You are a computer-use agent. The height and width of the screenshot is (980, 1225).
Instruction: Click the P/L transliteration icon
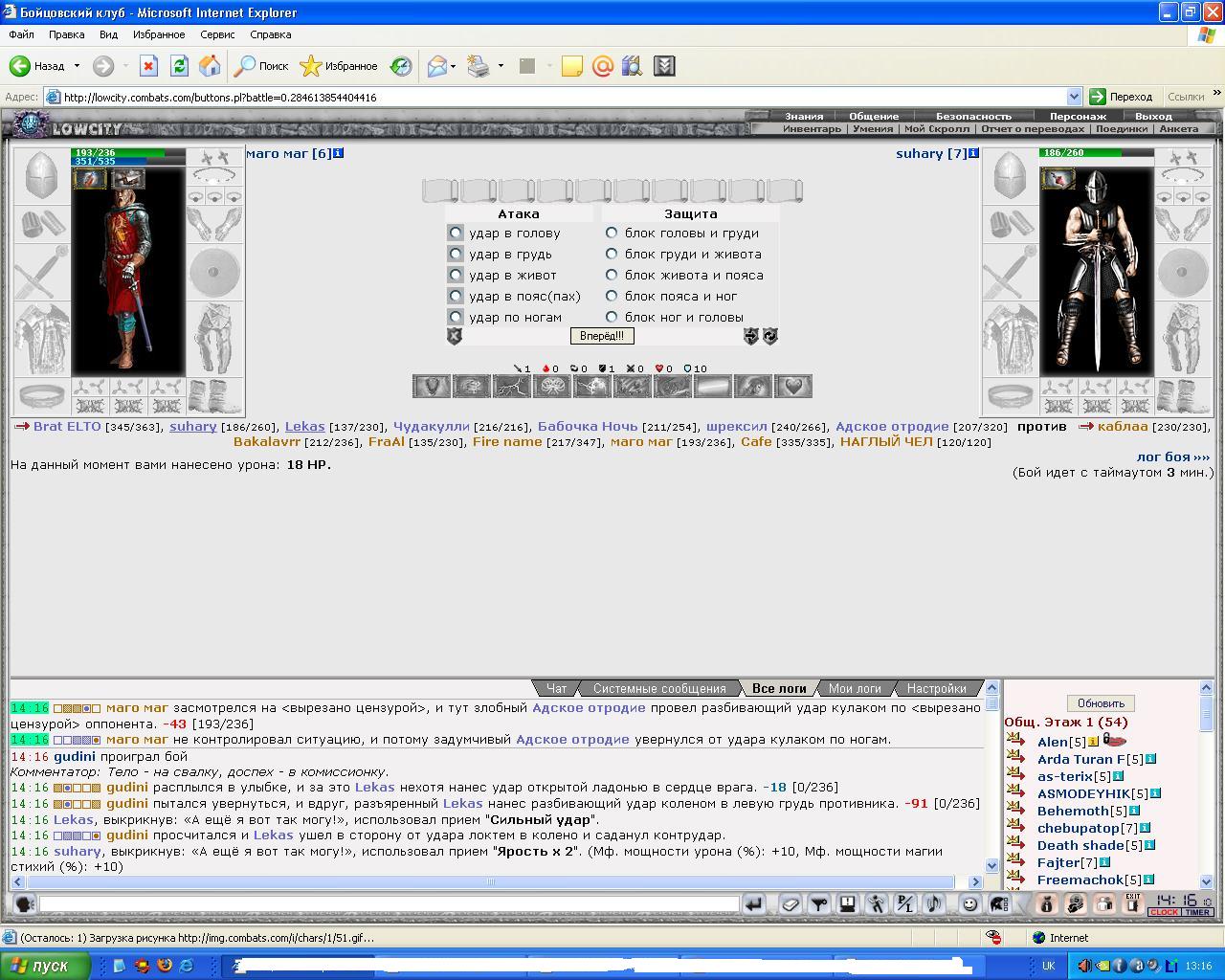click(904, 903)
